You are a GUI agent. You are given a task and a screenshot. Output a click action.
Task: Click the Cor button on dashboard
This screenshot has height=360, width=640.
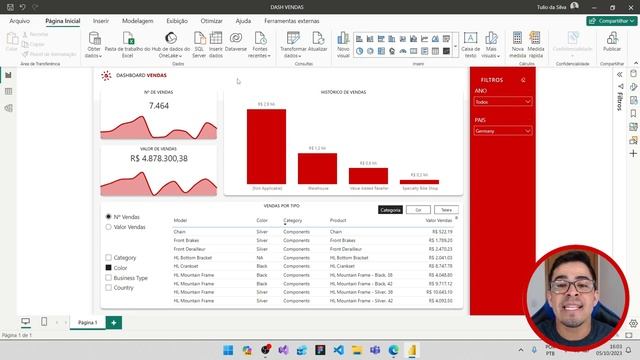(418, 210)
